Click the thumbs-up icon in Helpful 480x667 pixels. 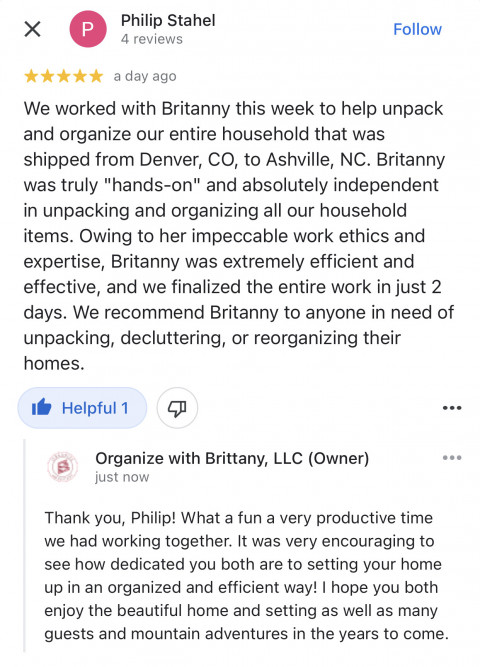[x=42, y=408]
